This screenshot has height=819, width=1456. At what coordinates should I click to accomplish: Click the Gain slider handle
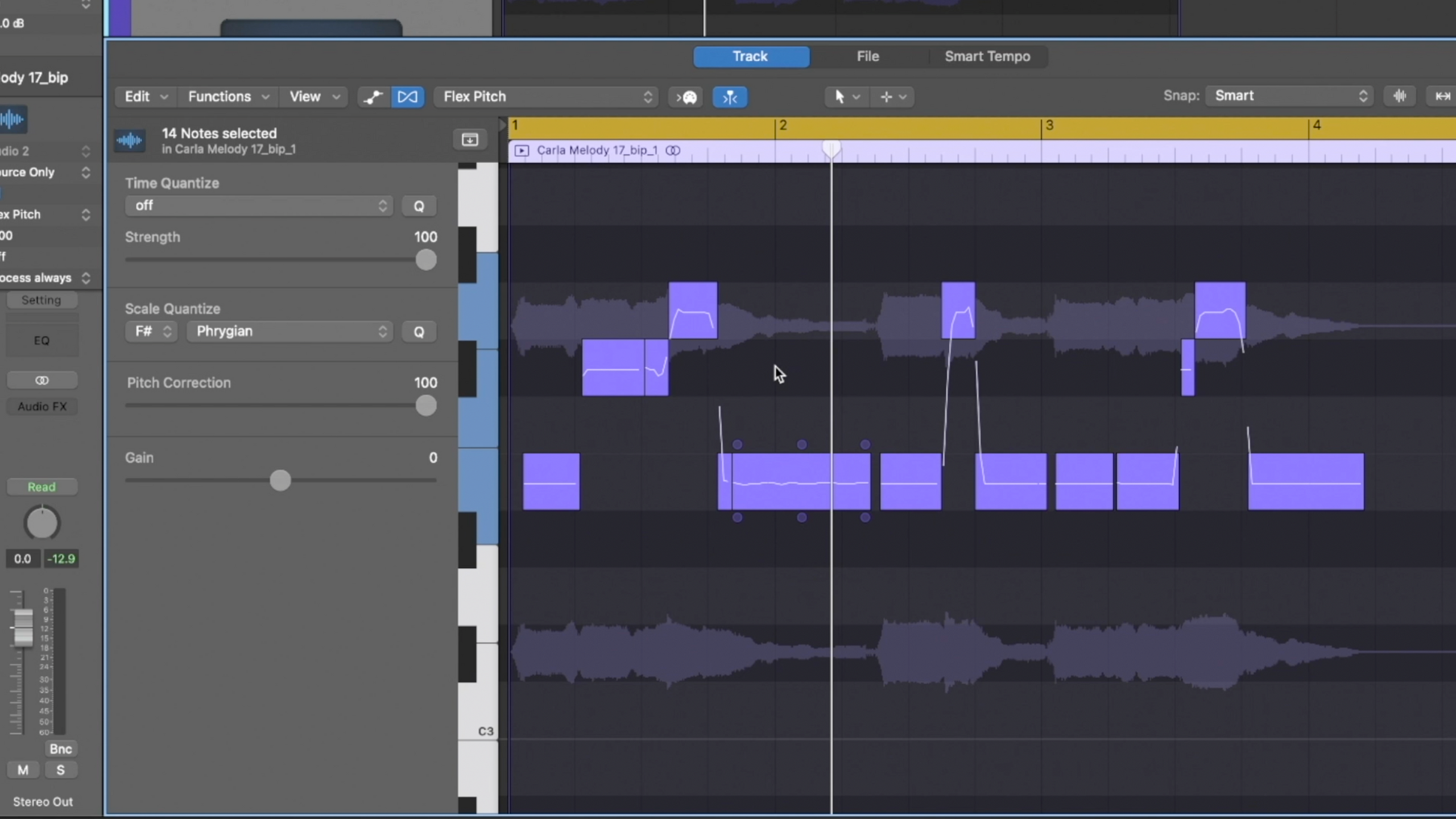(x=280, y=481)
